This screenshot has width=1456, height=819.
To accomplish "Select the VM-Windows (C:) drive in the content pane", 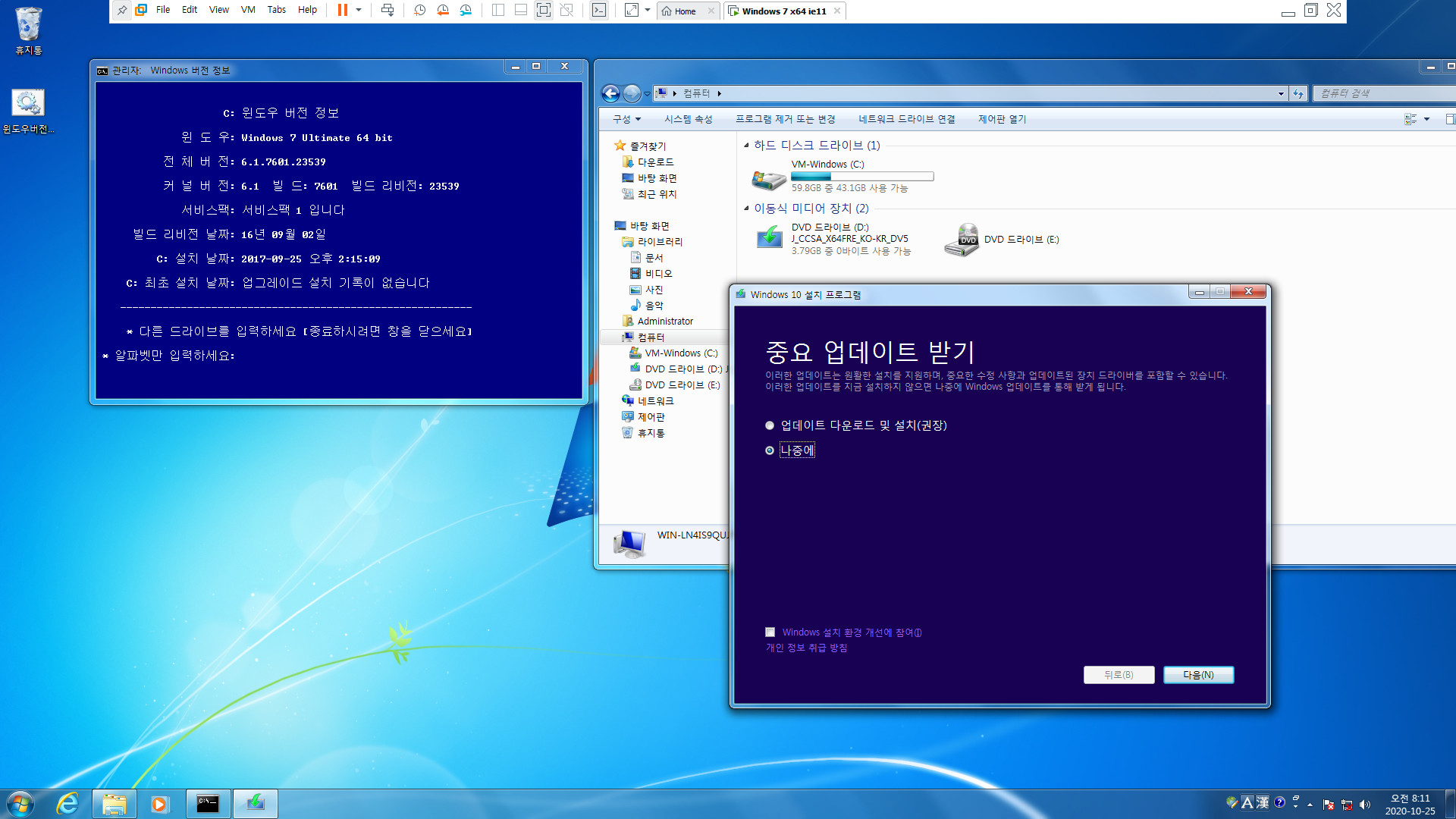I will tap(842, 176).
